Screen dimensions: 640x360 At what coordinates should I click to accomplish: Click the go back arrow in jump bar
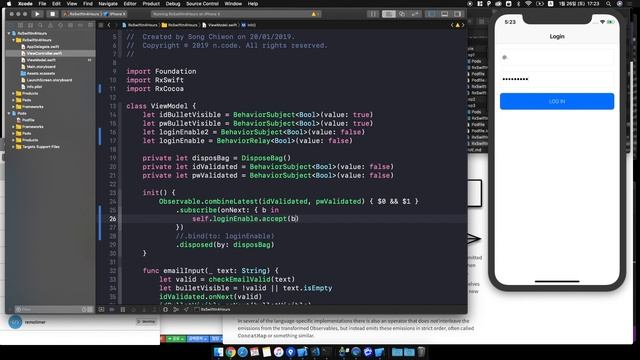pos(109,25)
